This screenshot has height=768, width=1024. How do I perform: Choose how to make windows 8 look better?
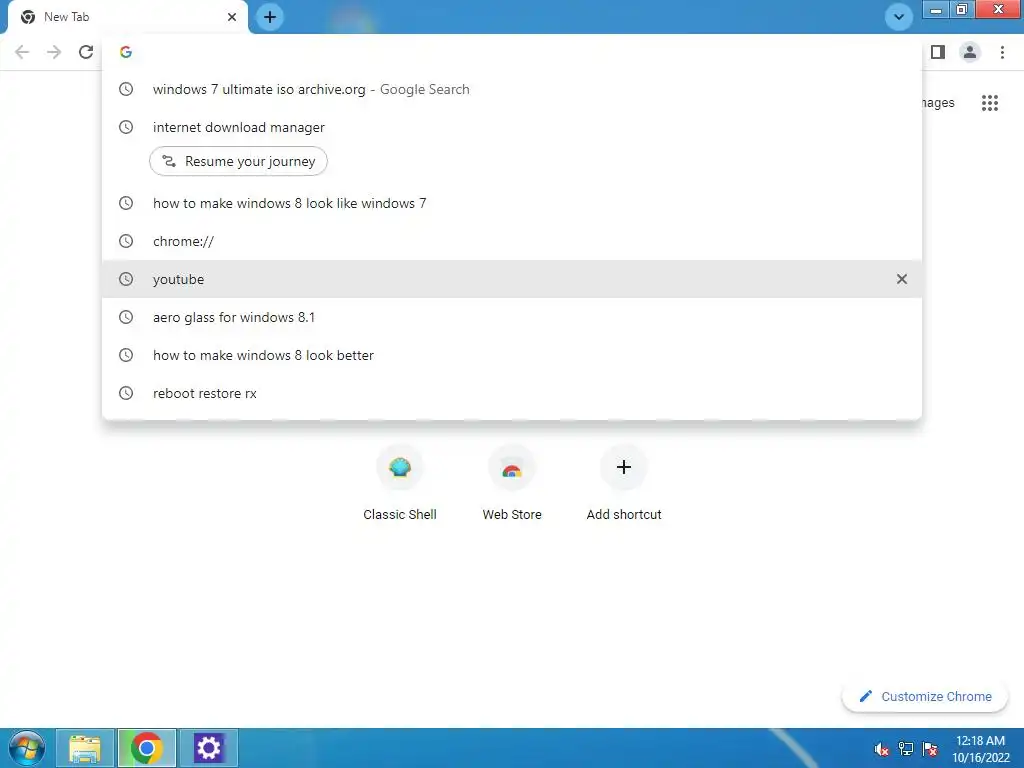pos(512,355)
